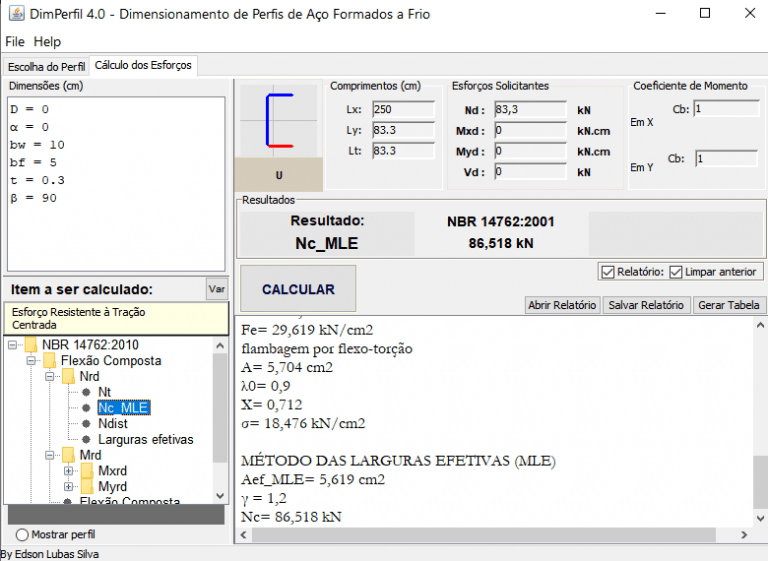This screenshot has height=561, width=768.
Task: Switch to Escolha do Perfil tab
Action: [x=47, y=67]
